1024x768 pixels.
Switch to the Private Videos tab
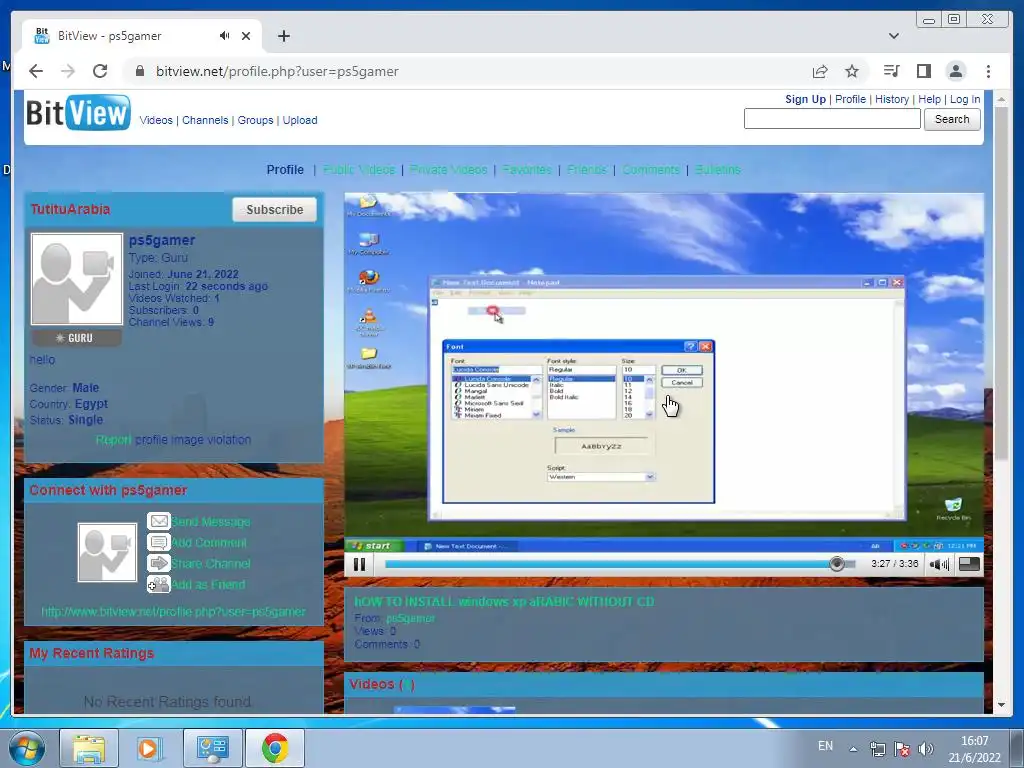pos(449,170)
